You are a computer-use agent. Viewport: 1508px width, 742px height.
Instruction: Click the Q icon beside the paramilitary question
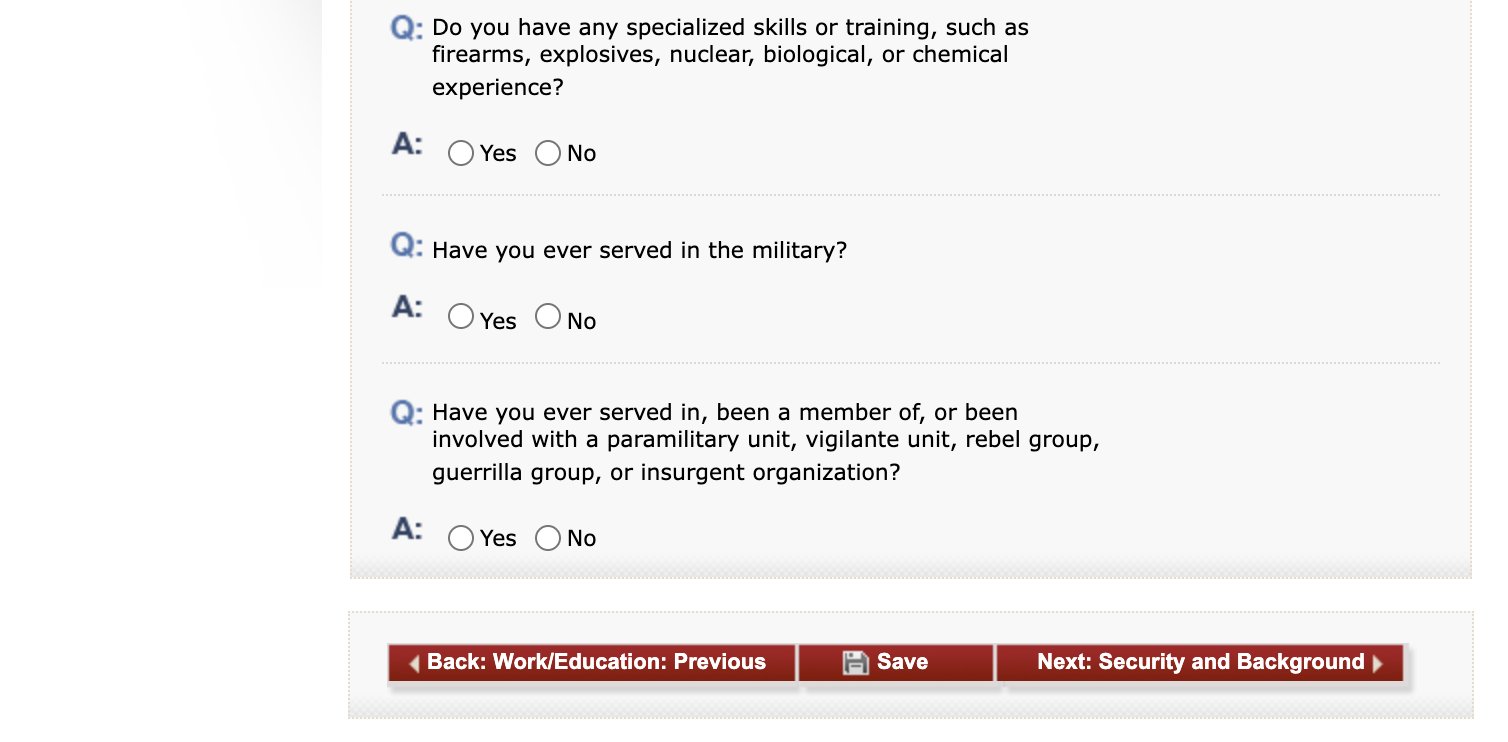click(407, 412)
